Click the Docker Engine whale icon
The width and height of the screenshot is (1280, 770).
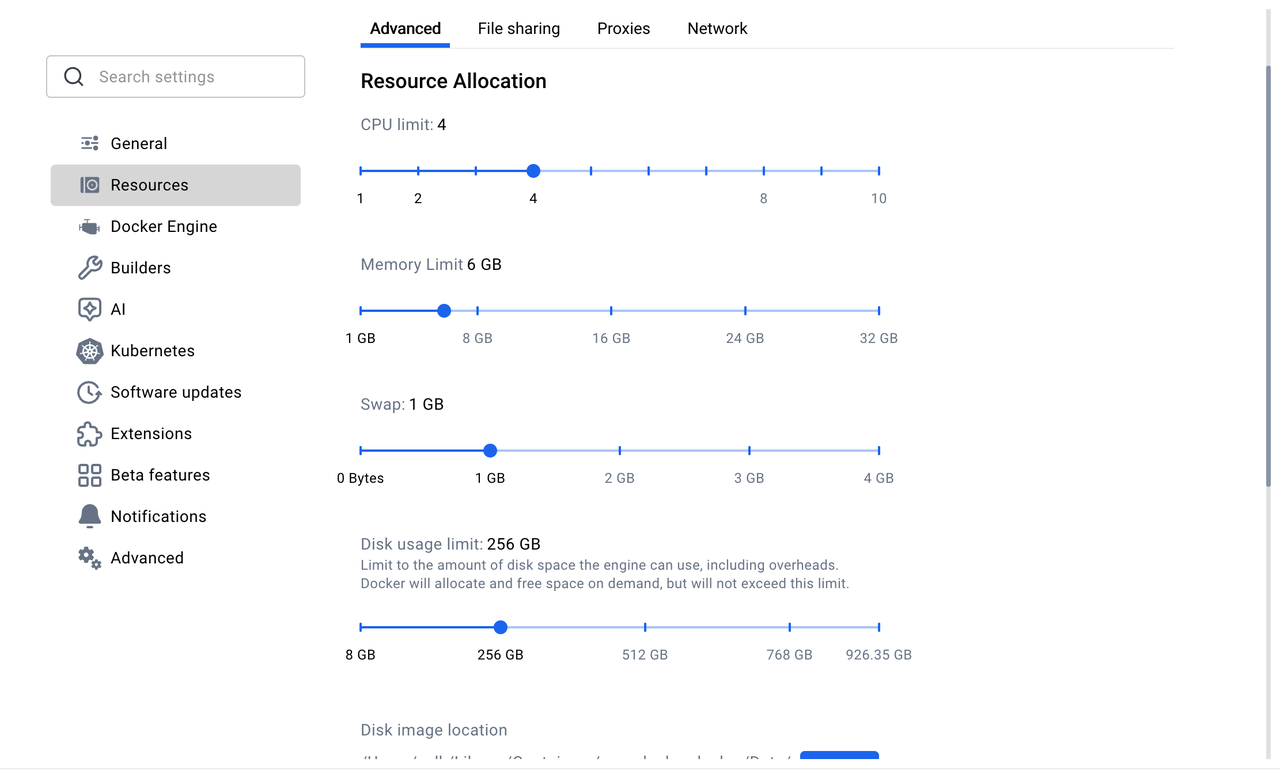click(x=90, y=227)
